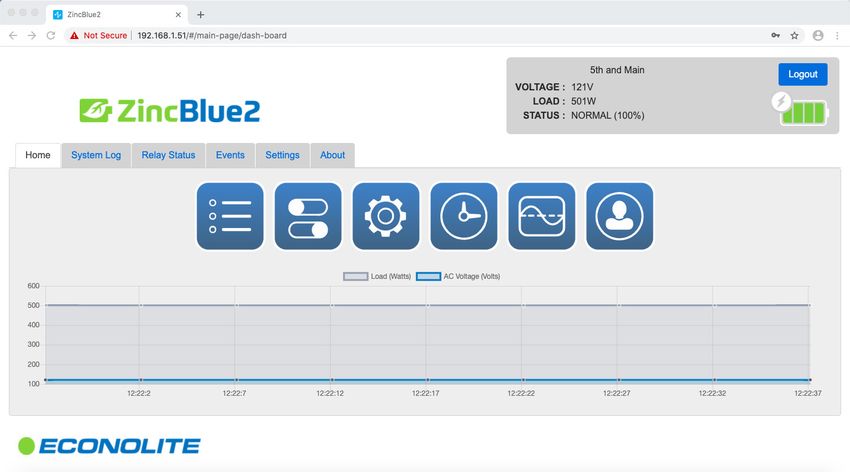This screenshot has width=850, height=472.
Task: Open the system log list icon tile
Action: [x=230, y=216]
